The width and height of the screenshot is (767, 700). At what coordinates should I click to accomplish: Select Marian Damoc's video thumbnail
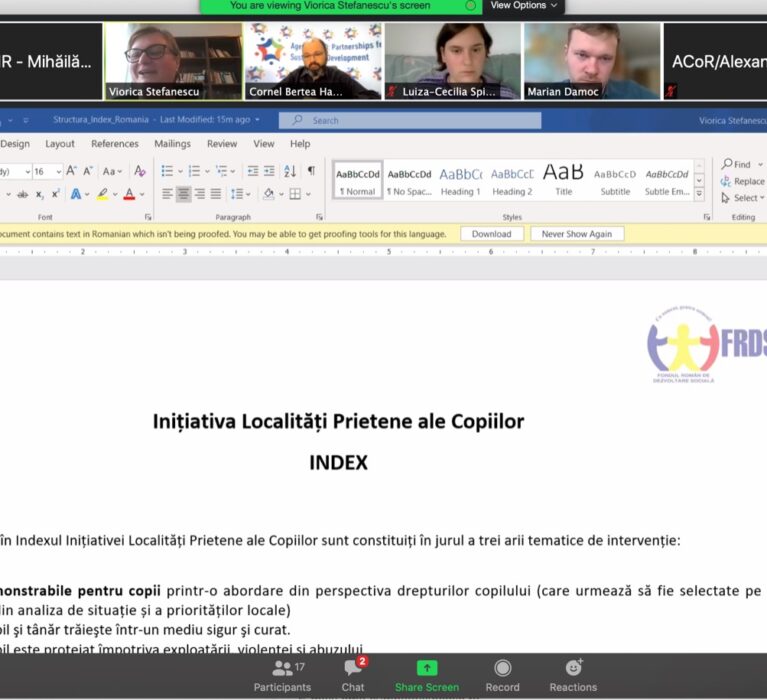tap(592, 61)
